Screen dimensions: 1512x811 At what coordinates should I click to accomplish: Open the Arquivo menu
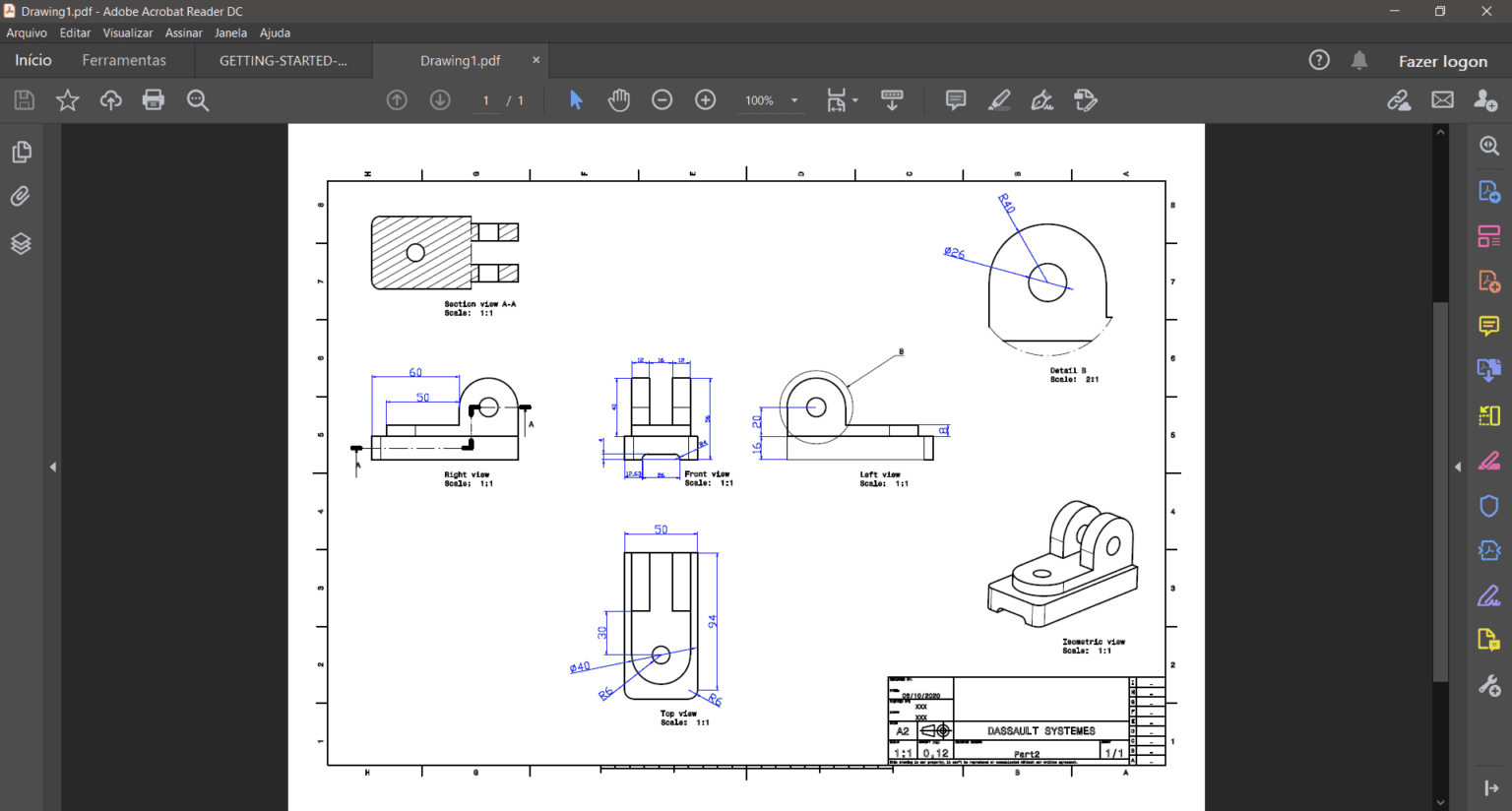[26, 32]
